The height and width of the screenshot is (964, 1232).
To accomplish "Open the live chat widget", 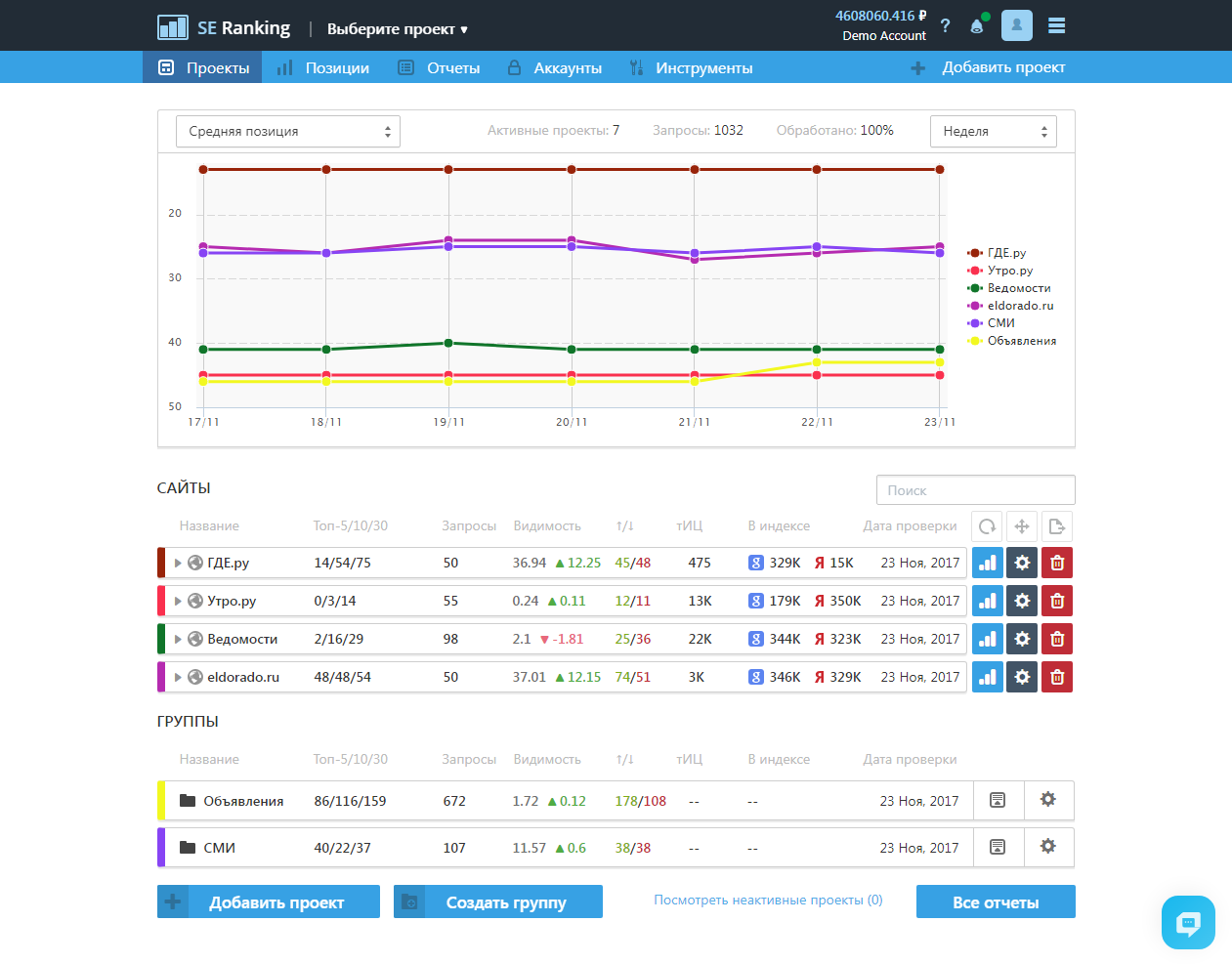I will click(x=1188, y=922).
